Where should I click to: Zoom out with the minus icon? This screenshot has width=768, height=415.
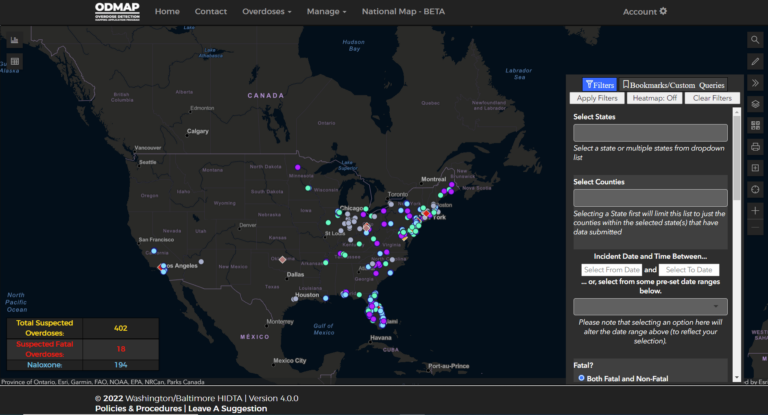point(755,228)
